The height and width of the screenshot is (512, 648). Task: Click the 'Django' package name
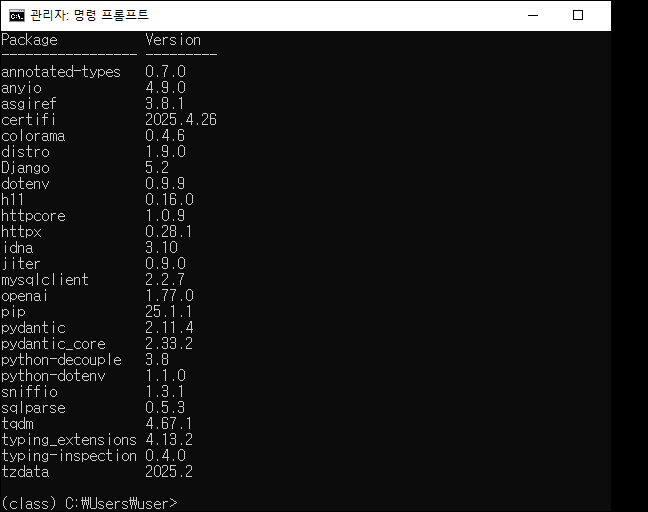[25, 168]
